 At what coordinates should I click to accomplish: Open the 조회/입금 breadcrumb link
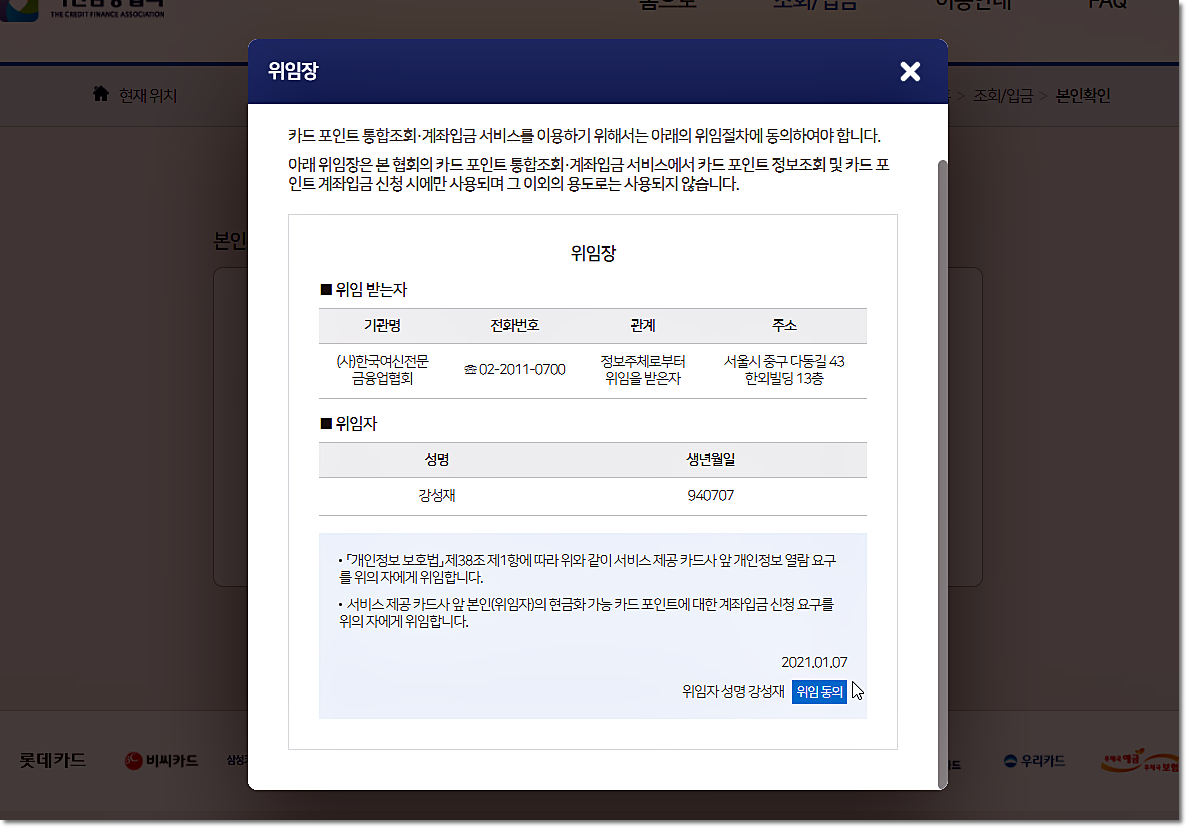coord(1002,95)
